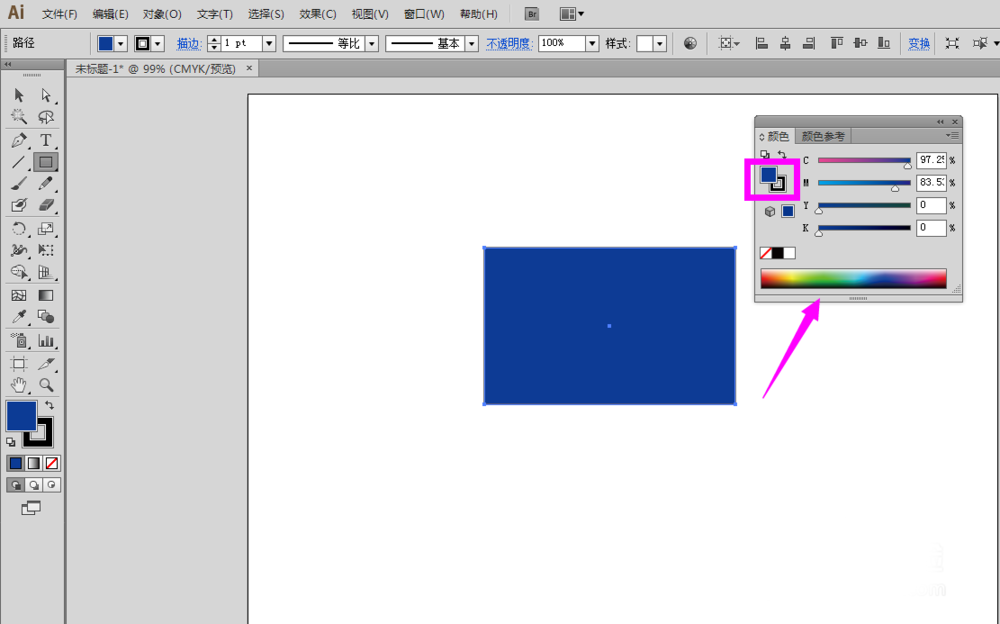1000x624 pixels.
Task: Select the Pen tool
Action: (18, 140)
